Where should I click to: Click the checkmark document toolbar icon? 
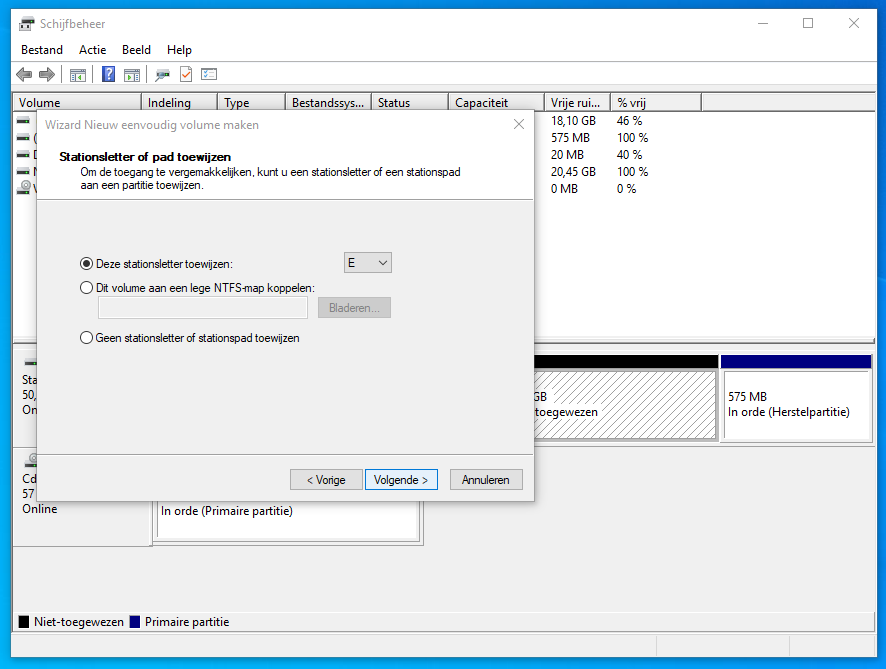pos(186,74)
